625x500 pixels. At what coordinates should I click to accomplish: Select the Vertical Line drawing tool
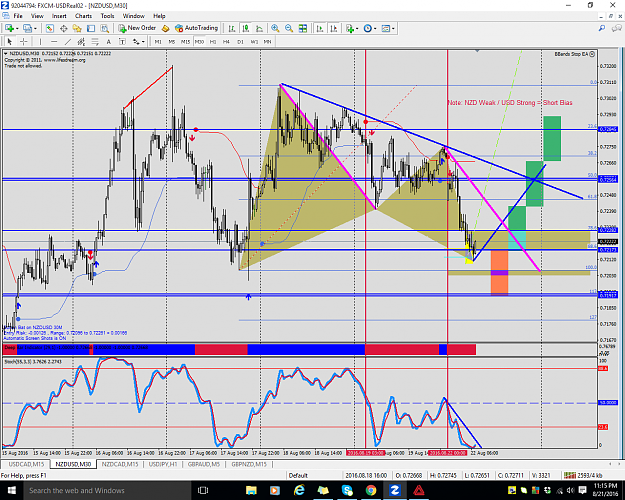click(40, 41)
